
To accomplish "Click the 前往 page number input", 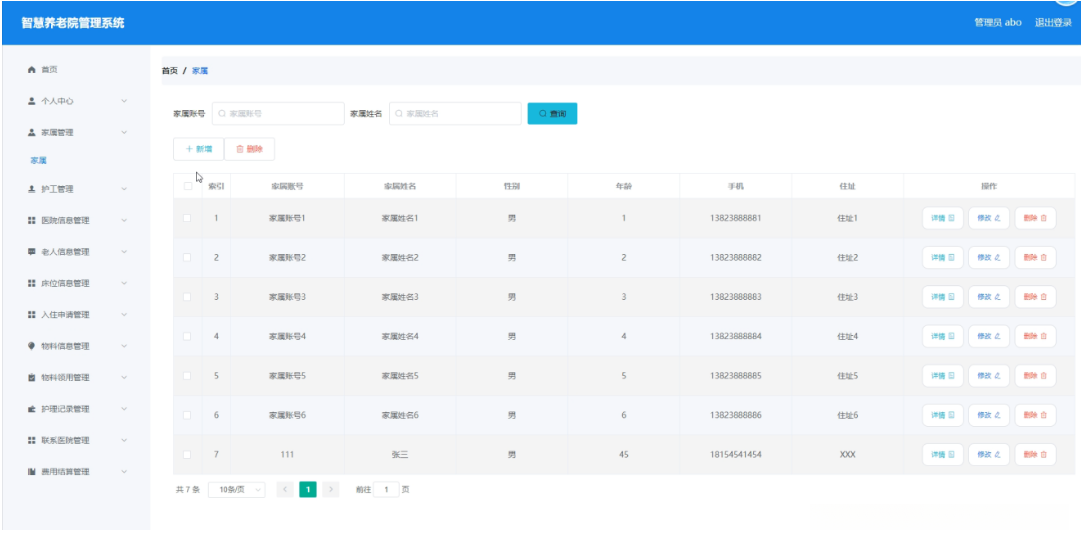I will point(386,490).
